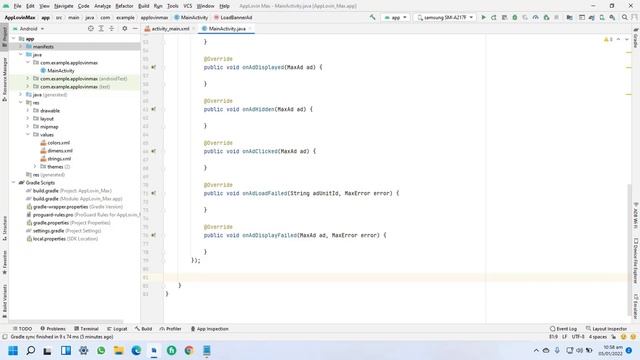This screenshot has height=360, width=640.
Task: Click the Select Opened File target icon
Action: point(91,29)
